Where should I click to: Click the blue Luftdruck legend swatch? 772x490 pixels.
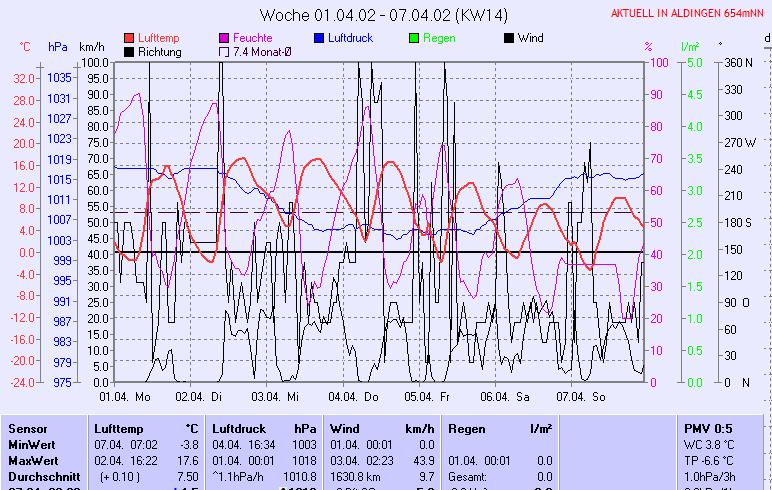coord(320,38)
